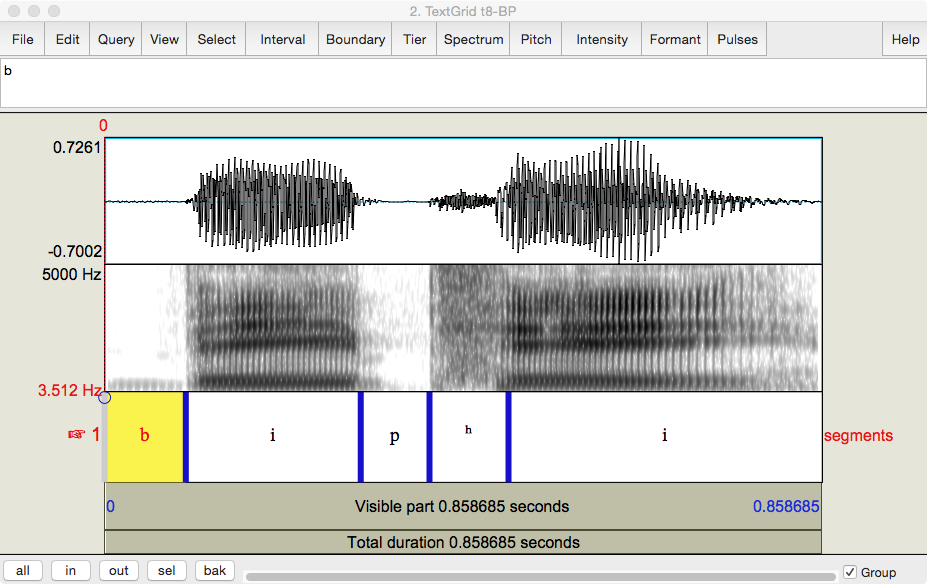
Task: Select the first 'i' interval
Action: coord(273,437)
